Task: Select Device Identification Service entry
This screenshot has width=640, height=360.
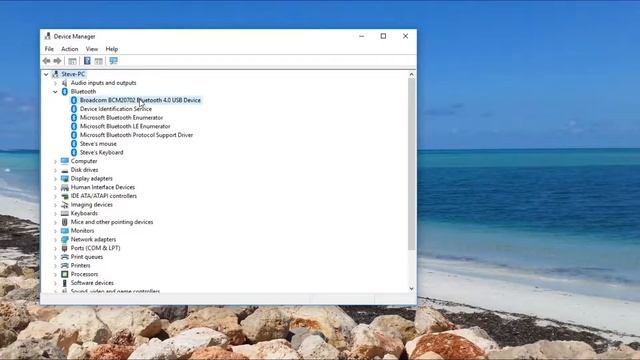Action: coord(116,109)
